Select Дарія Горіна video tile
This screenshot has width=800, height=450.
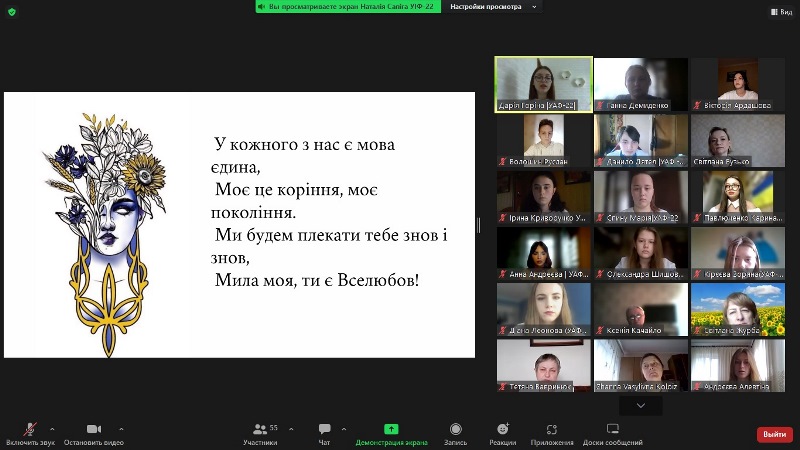click(x=543, y=84)
